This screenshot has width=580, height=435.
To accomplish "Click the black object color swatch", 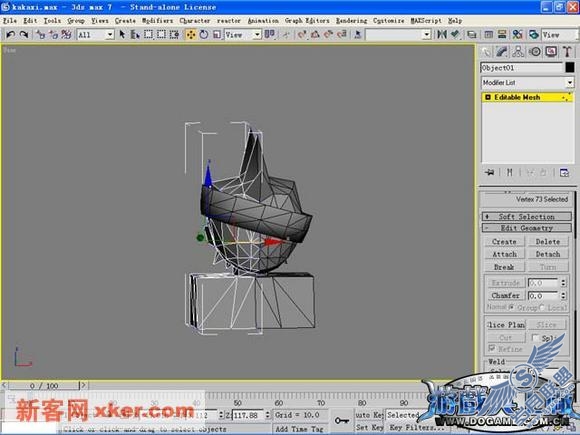I will coord(570,68).
